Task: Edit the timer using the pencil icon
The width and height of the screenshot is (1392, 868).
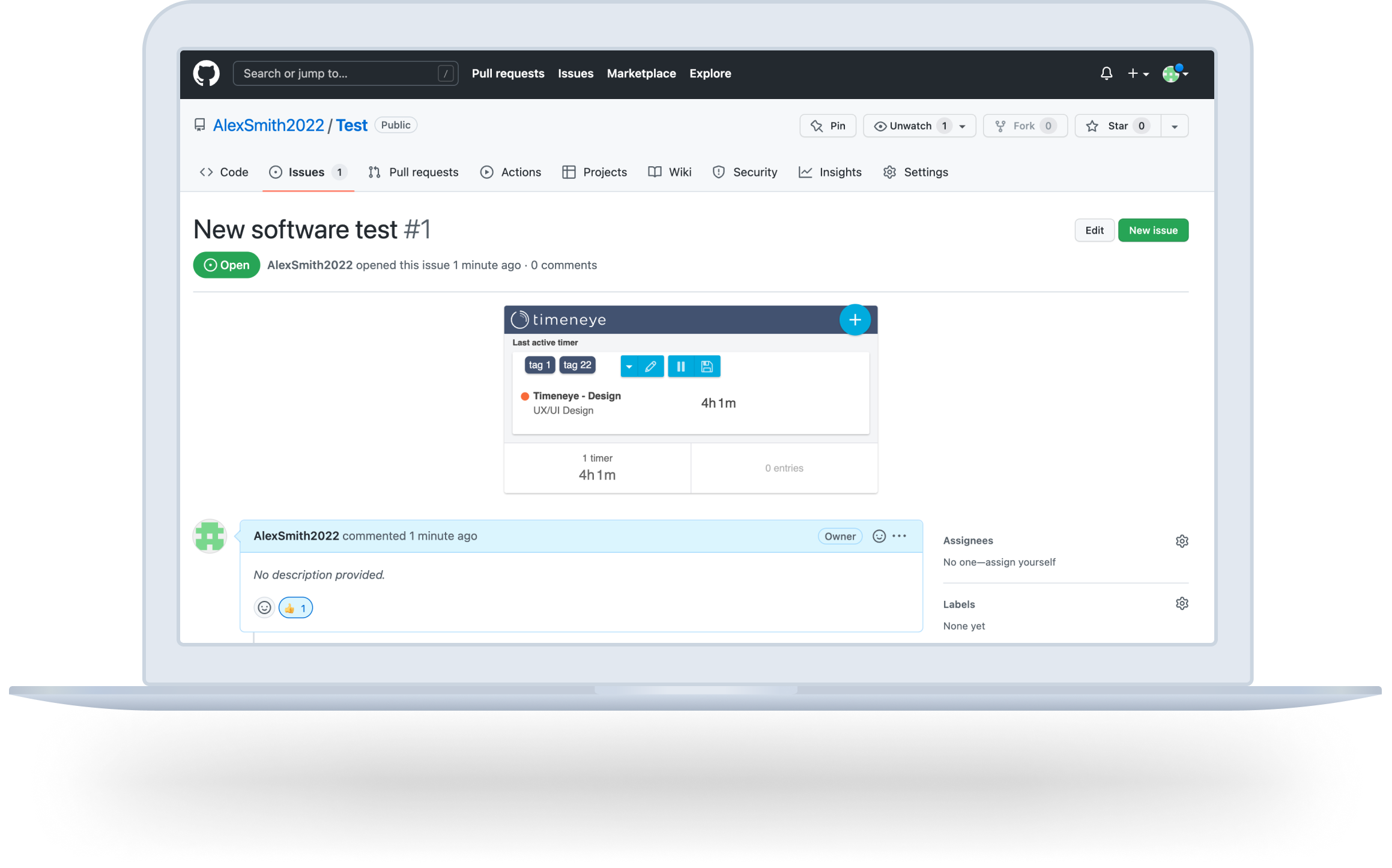Action: (x=652, y=366)
